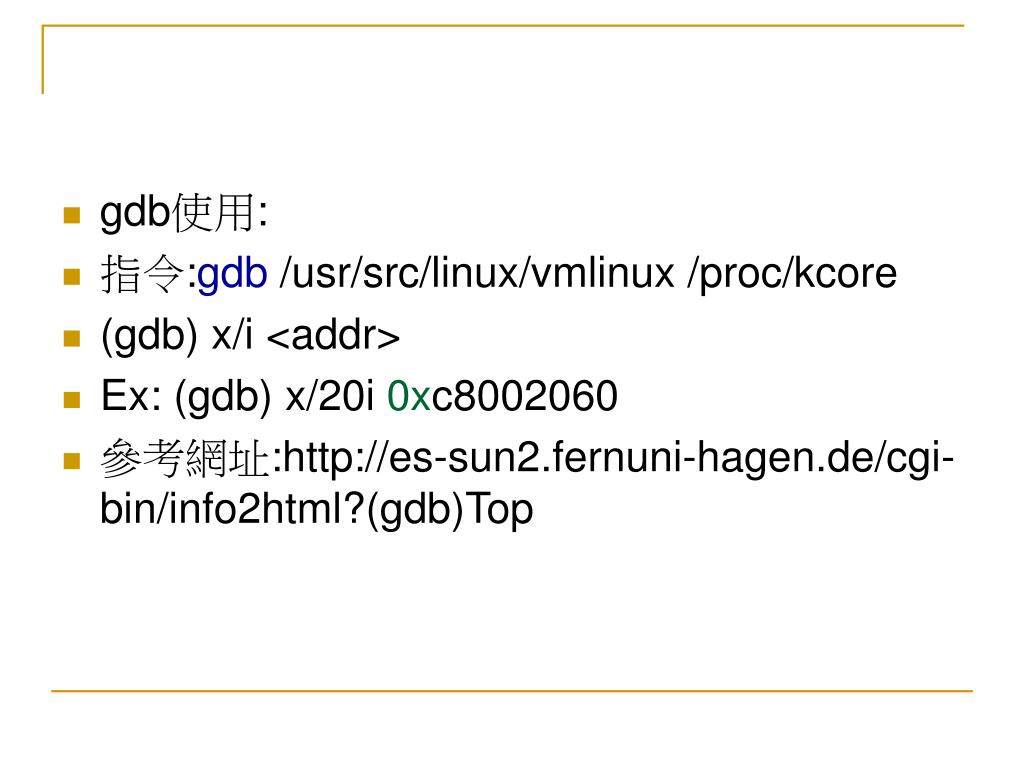Click the "/proc/kcore" path text
This screenshot has width=1024, height=768.
tap(792, 273)
